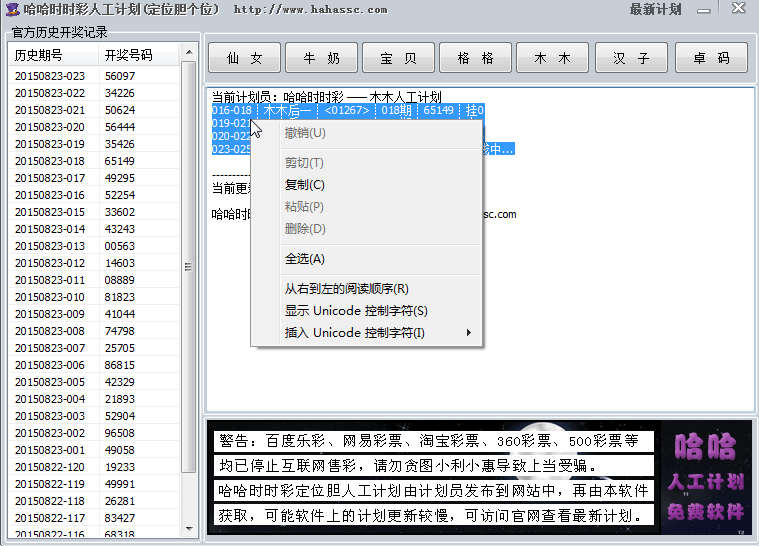Click 最新计划 in the title bar
The height and width of the screenshot is (546, 759).
(x=655, y=9)
